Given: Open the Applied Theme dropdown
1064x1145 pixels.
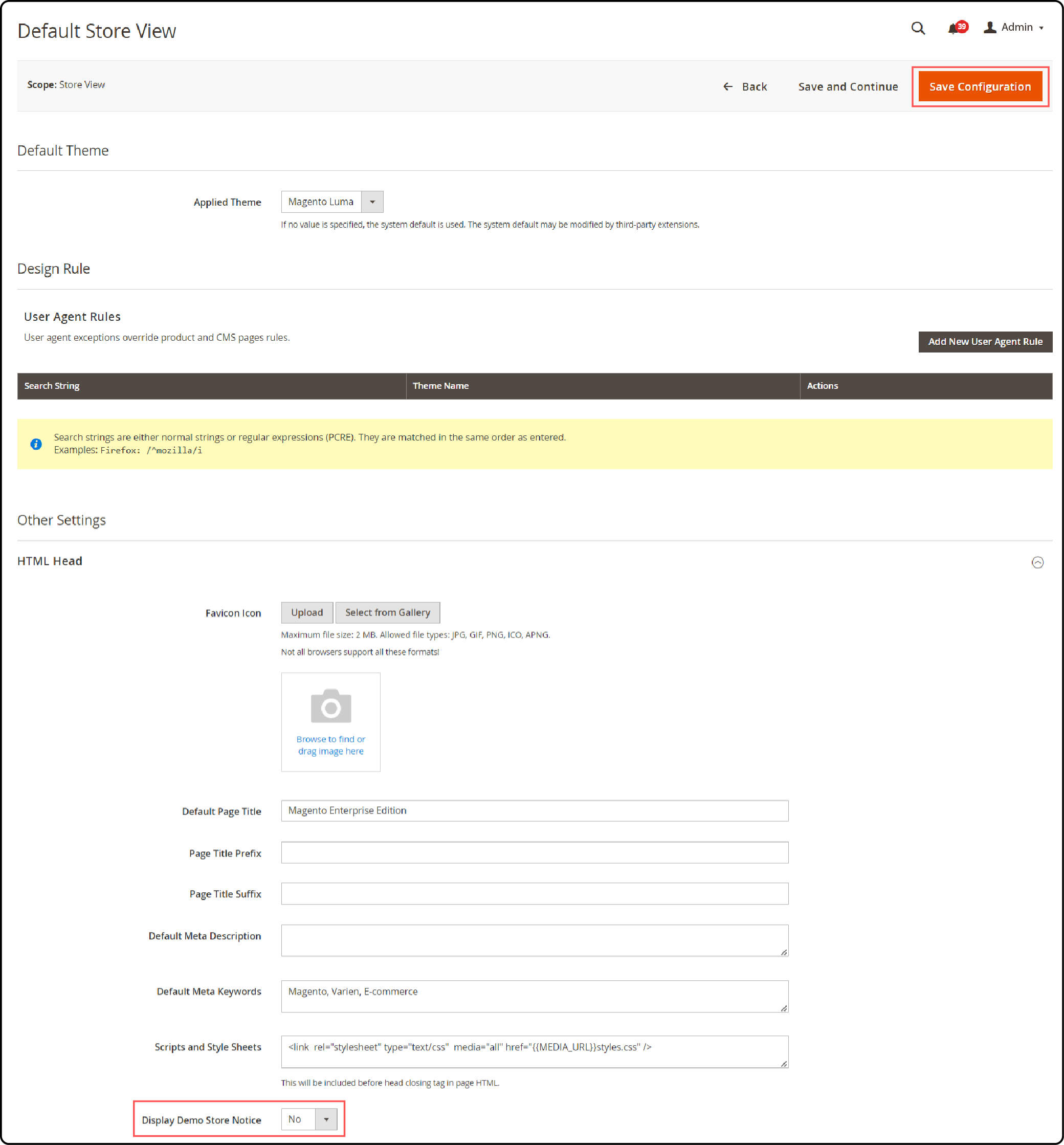Looking at the screenshot, I should 331,202.
